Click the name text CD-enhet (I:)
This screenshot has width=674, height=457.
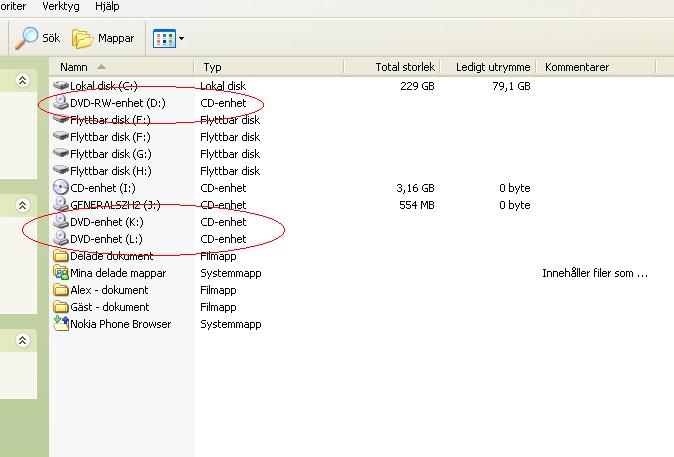point(103,188)
